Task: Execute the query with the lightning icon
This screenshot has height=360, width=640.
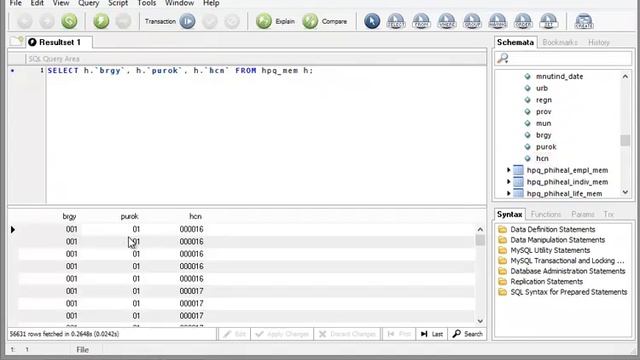Action: (101, 21)
